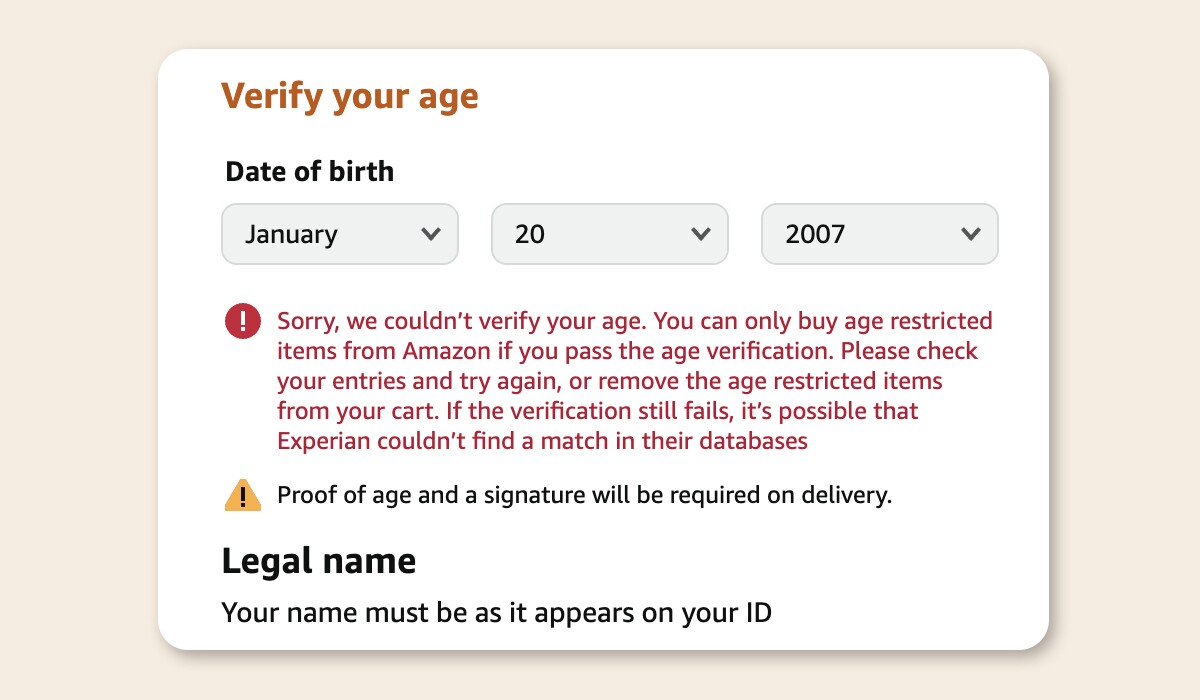This screenshot has width=1200, height=700.
Task: Open the 2007 birth year dropdown
Action: 879,234
